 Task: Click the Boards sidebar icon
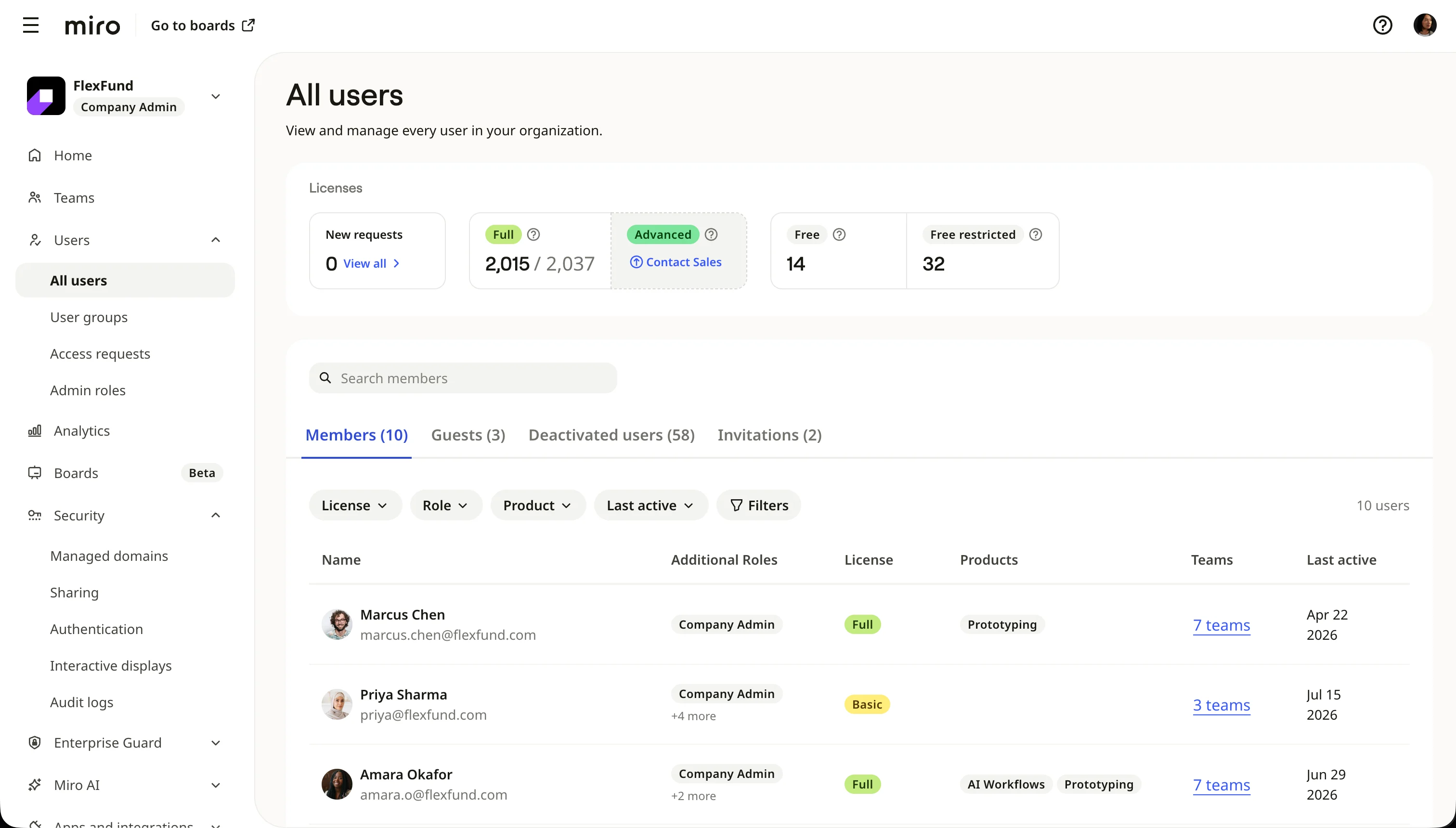tap(35, 473)
